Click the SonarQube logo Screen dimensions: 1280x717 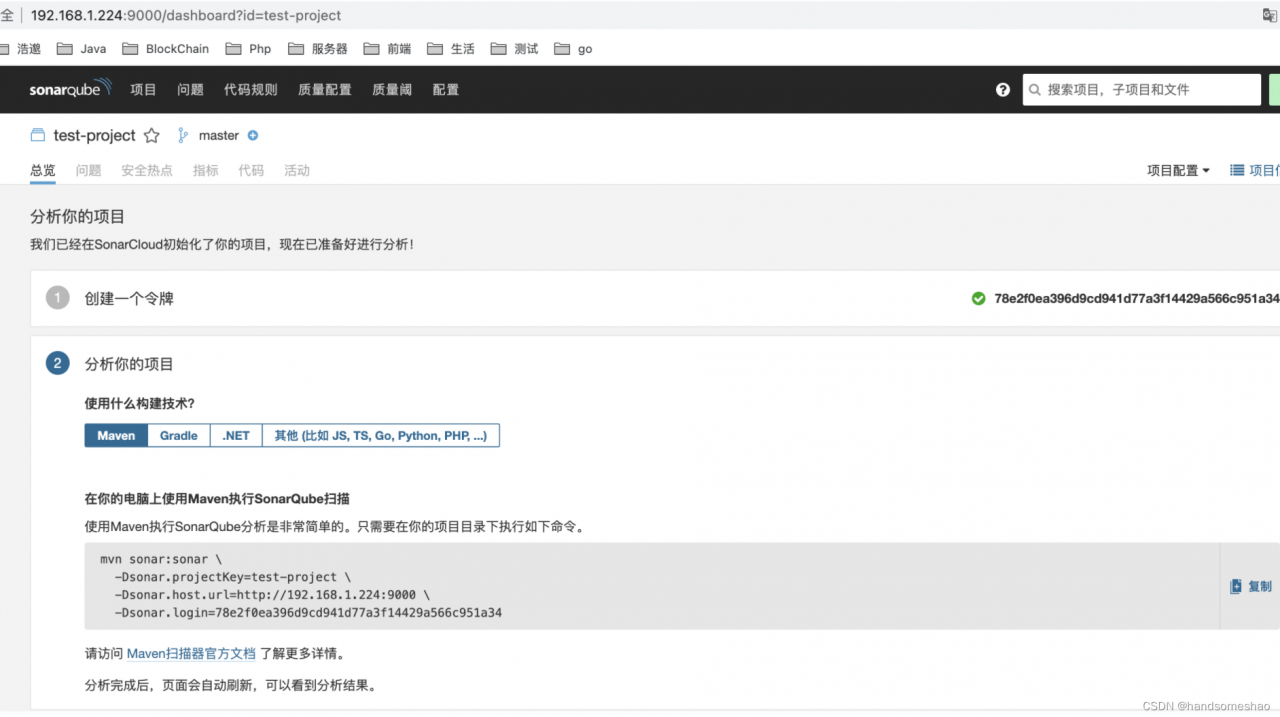tap(70, 89)
